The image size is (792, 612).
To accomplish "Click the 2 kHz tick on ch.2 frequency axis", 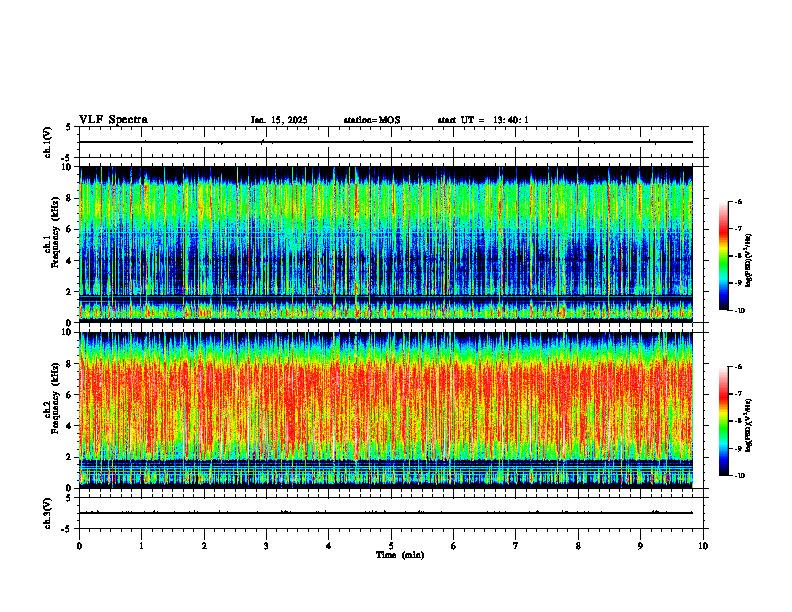I will (71, 457).
